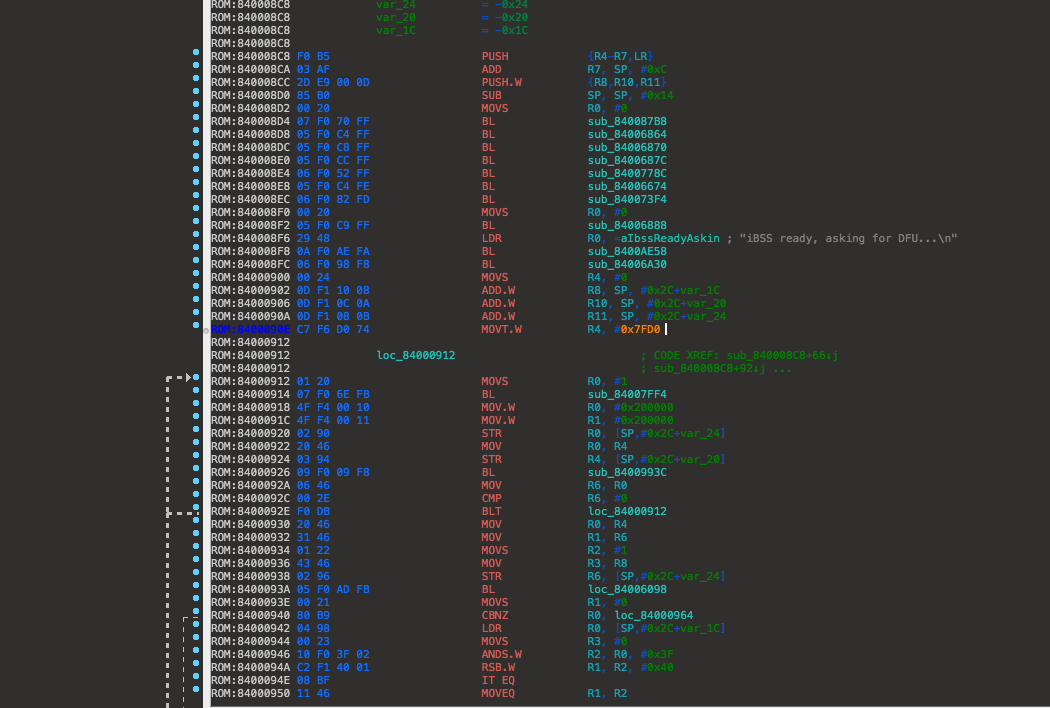Select the loc_84000912 label definition
This screenshot has height=708, width=1050.
[416, 355]
